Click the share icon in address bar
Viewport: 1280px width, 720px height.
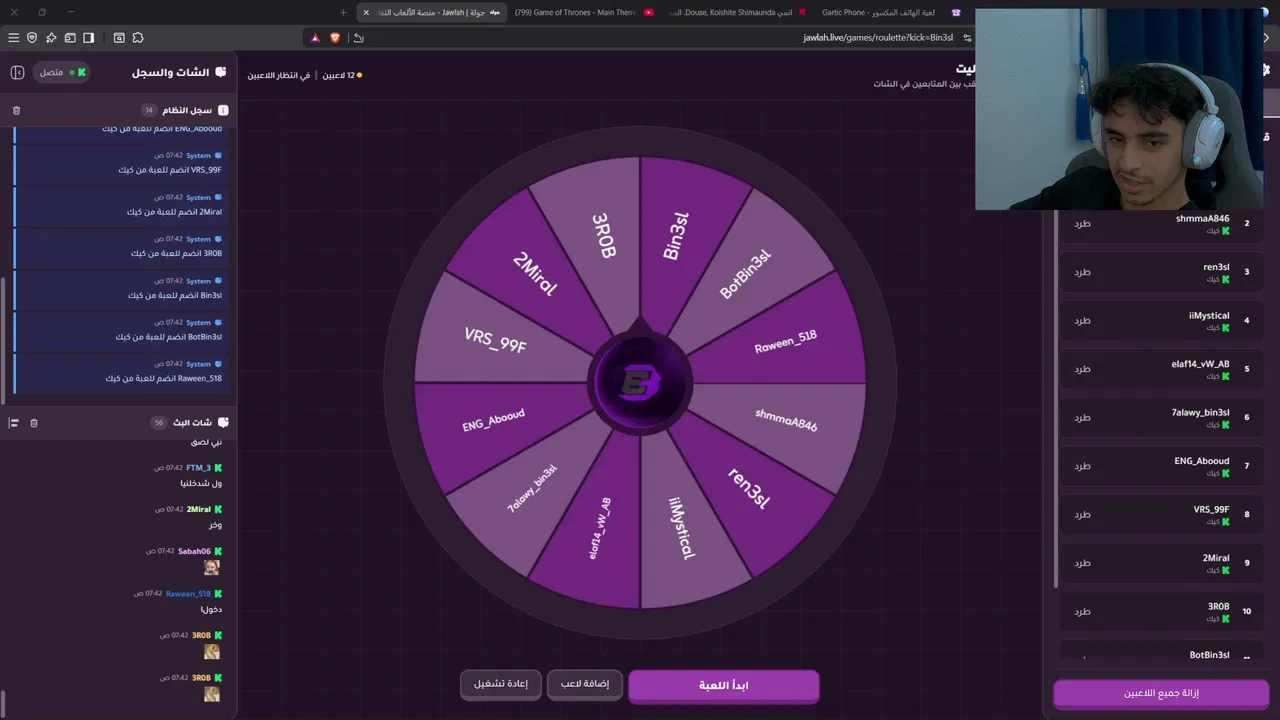(x=359, y=38)
